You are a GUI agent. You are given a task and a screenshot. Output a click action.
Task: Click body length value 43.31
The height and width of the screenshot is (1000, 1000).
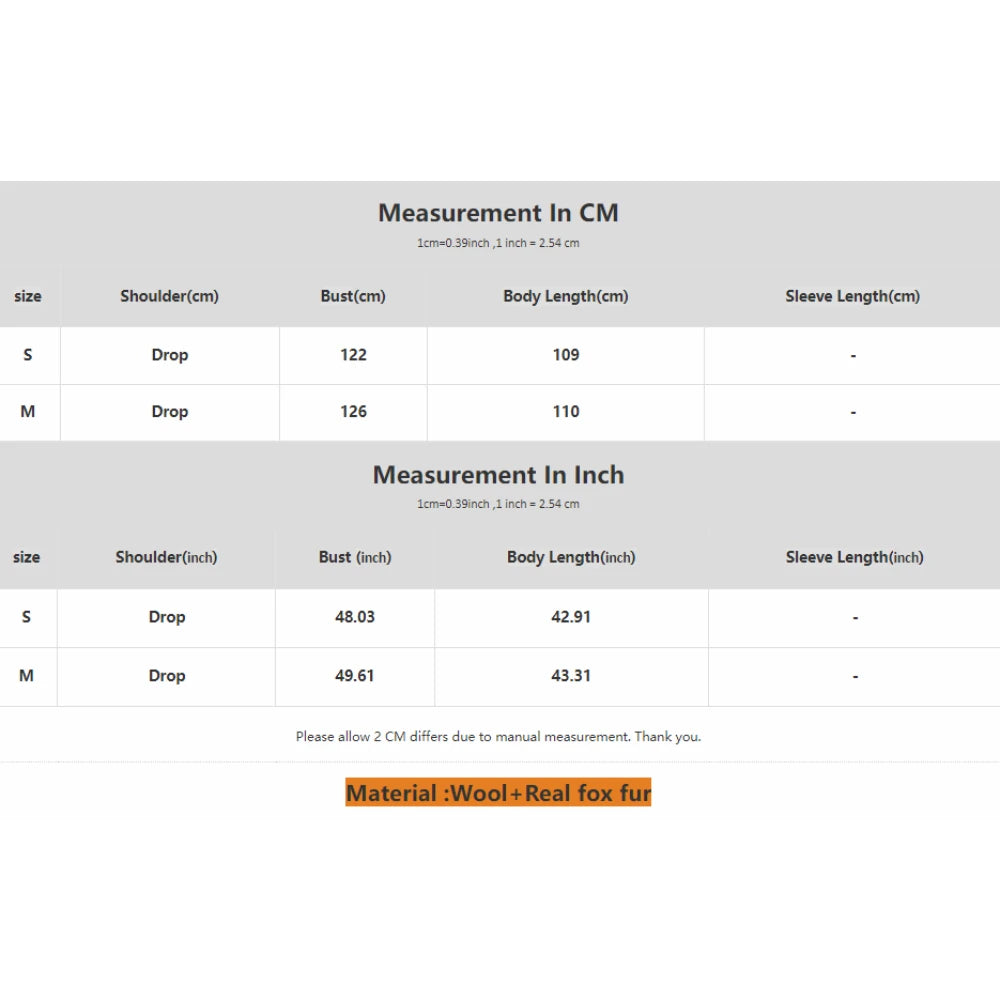(x=571, y=676)
